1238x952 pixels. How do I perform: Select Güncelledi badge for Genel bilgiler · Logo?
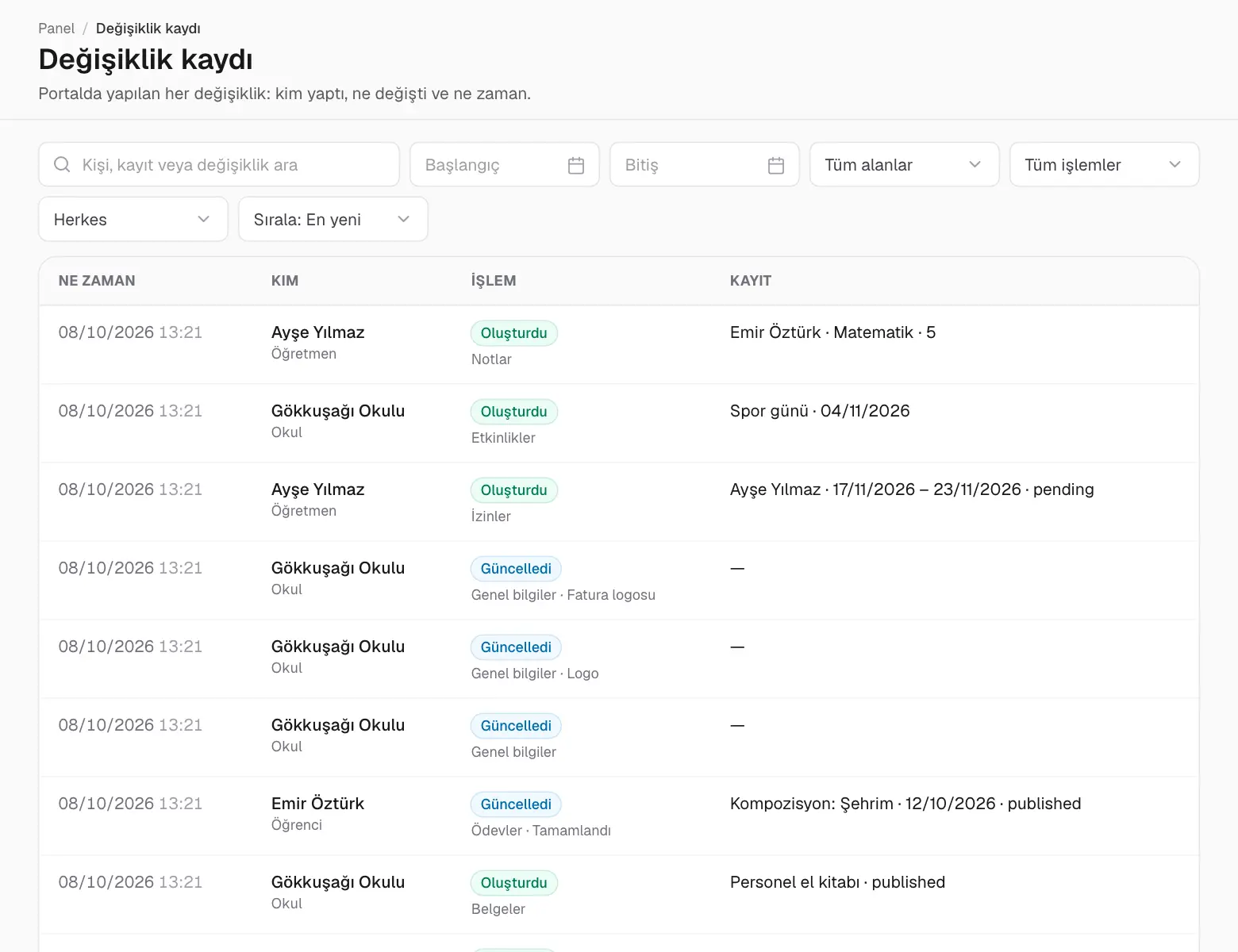516,647
